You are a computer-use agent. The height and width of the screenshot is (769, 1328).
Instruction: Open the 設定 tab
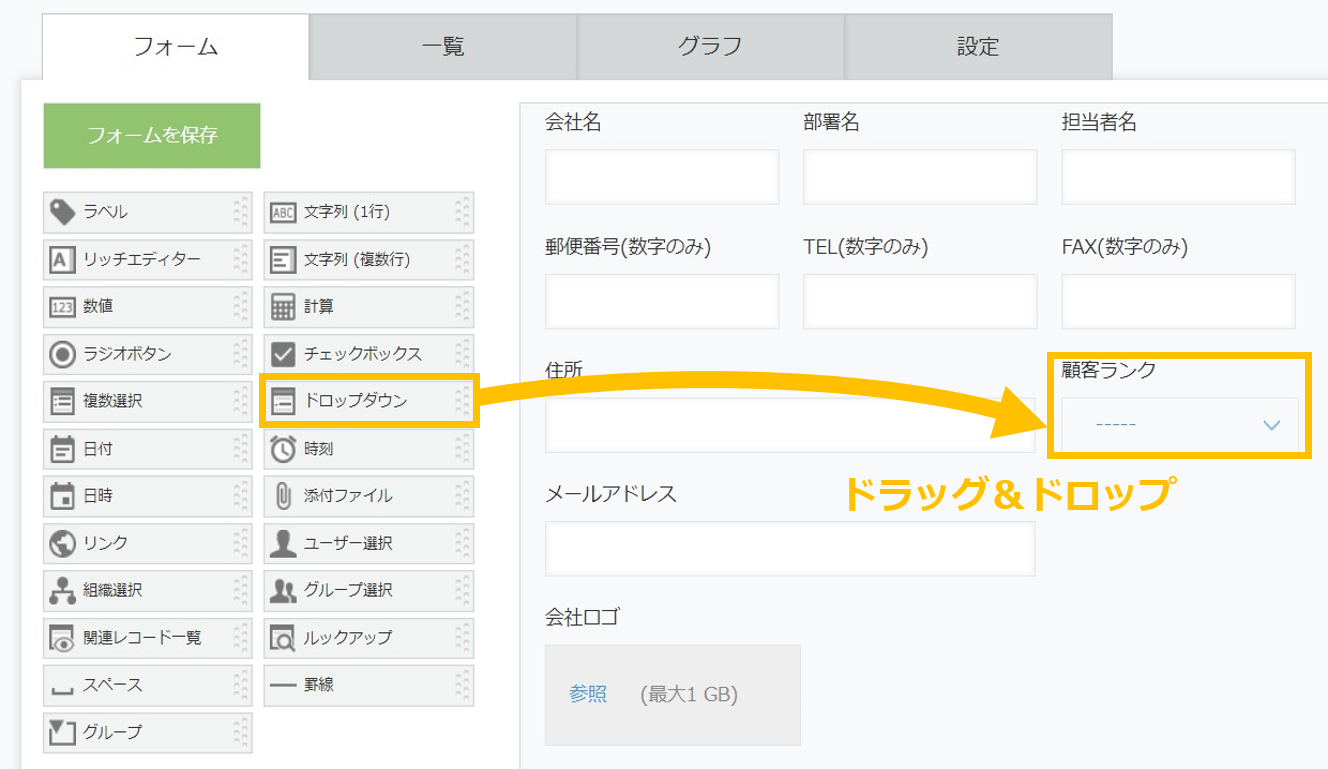[x=978, y=46]
